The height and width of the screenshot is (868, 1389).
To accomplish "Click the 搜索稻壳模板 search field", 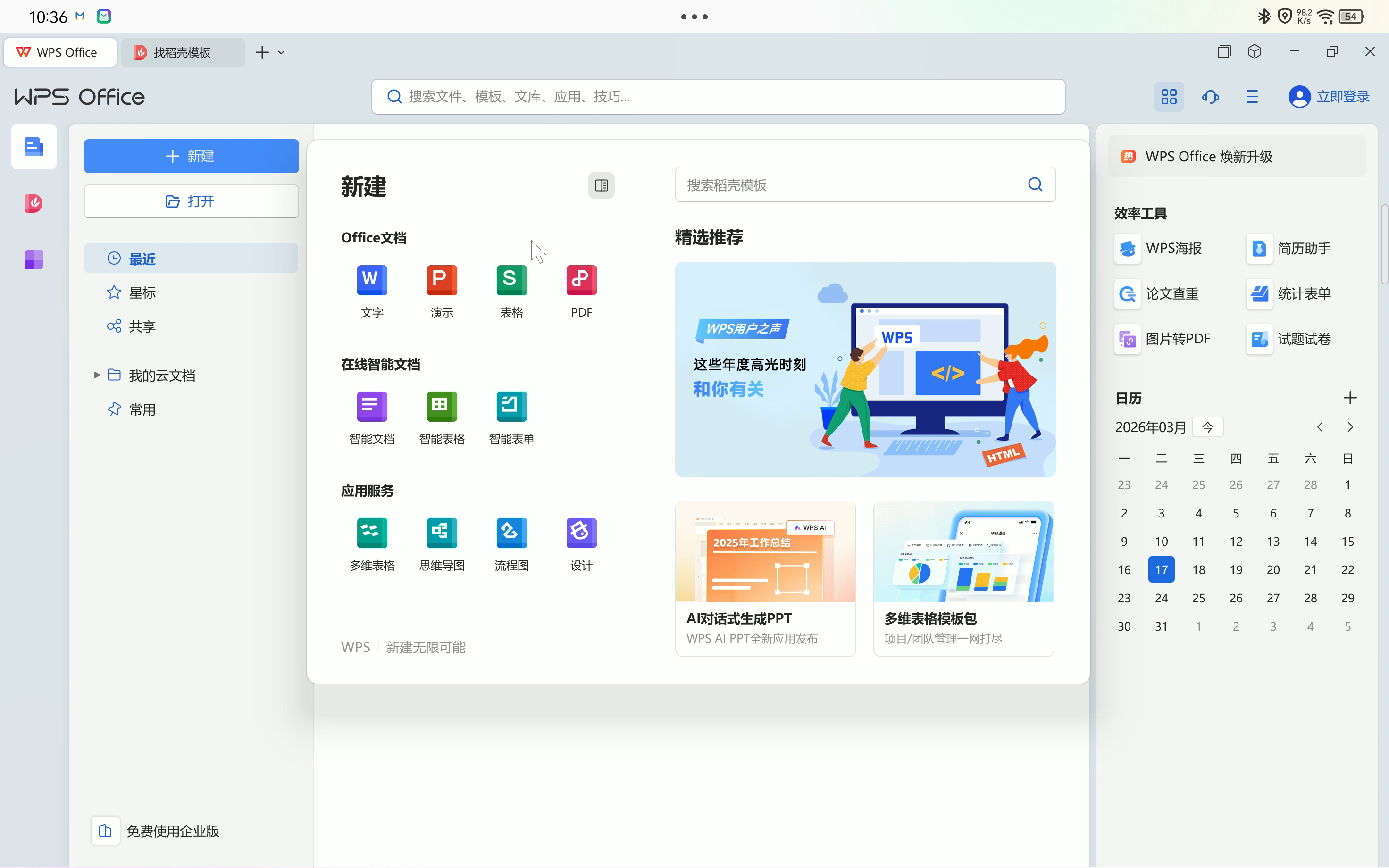I will point(849,185).
